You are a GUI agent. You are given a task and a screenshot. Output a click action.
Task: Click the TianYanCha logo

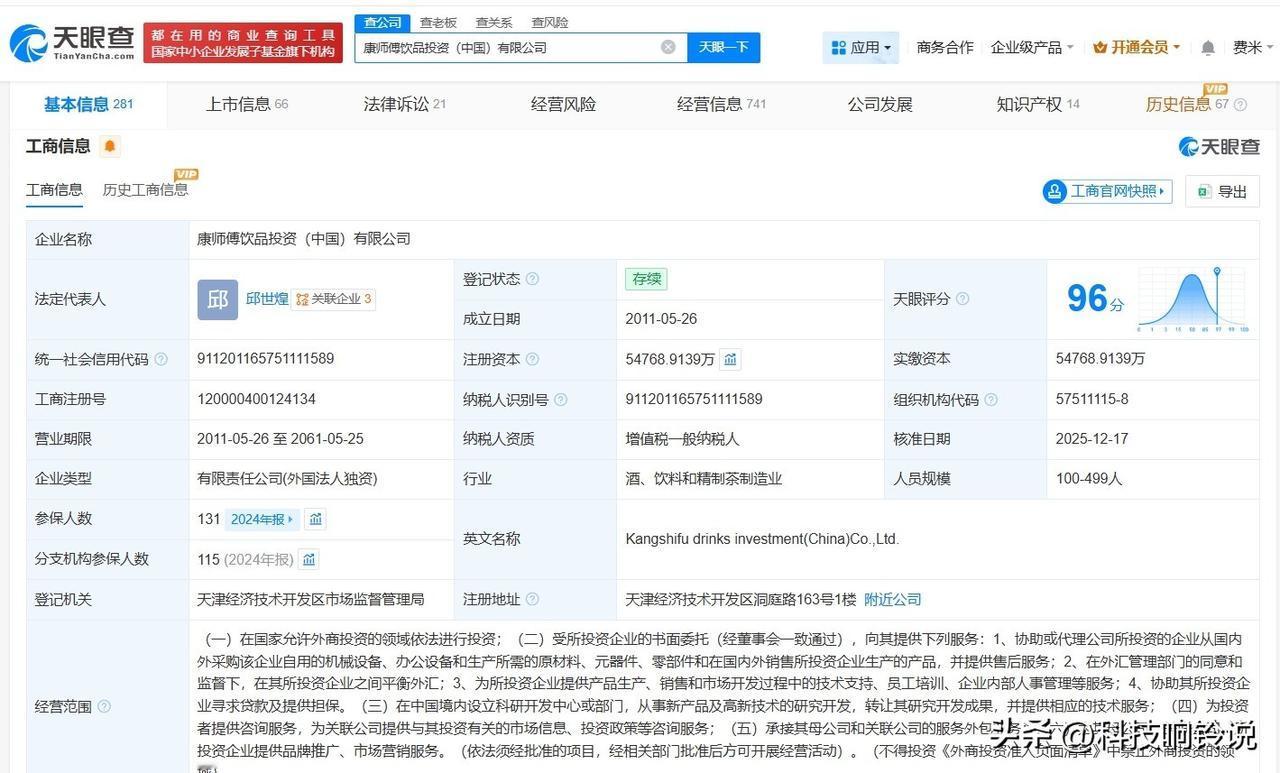tap(71, 43)
